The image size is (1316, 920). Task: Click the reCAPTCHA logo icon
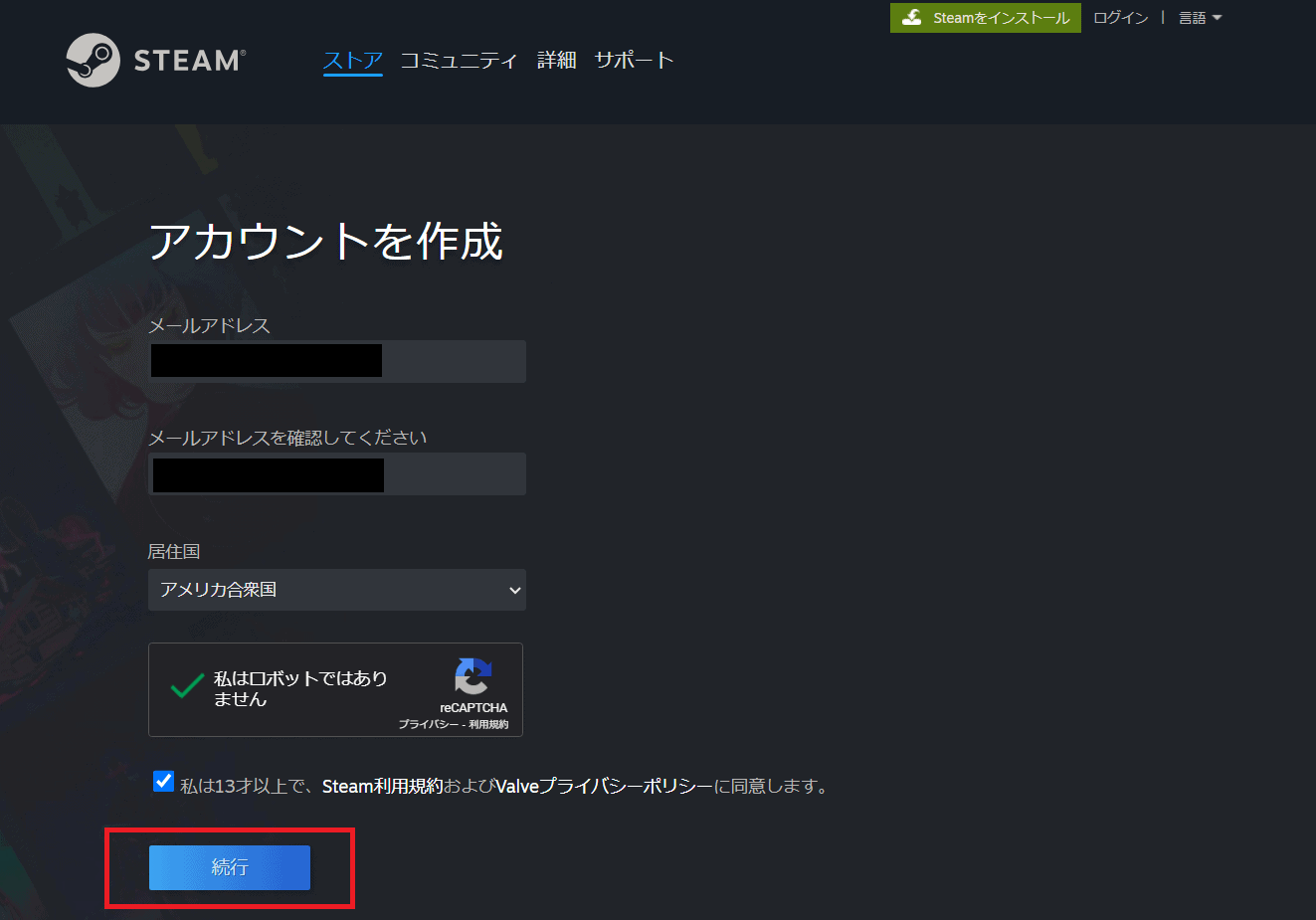(472, 676)
